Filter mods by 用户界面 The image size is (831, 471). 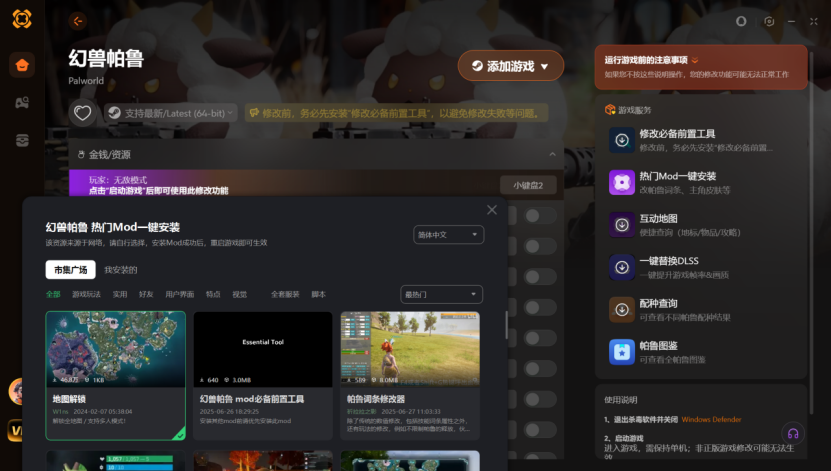coord(180,294)
